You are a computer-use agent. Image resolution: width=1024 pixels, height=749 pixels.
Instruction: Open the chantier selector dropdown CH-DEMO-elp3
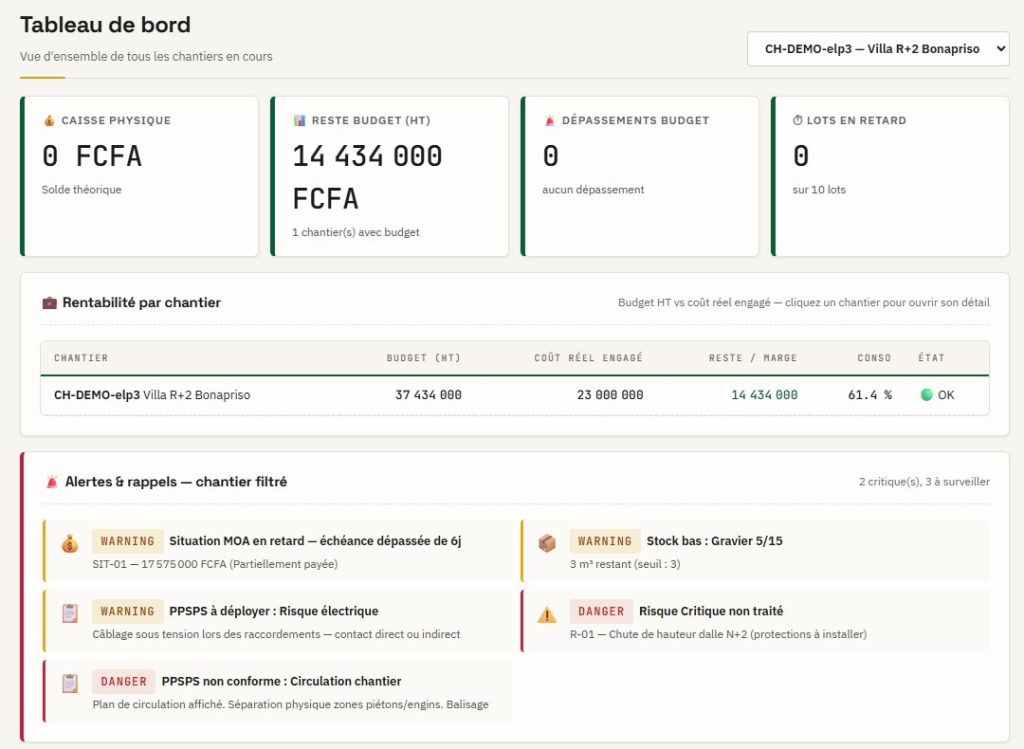(x=878, y=49)
